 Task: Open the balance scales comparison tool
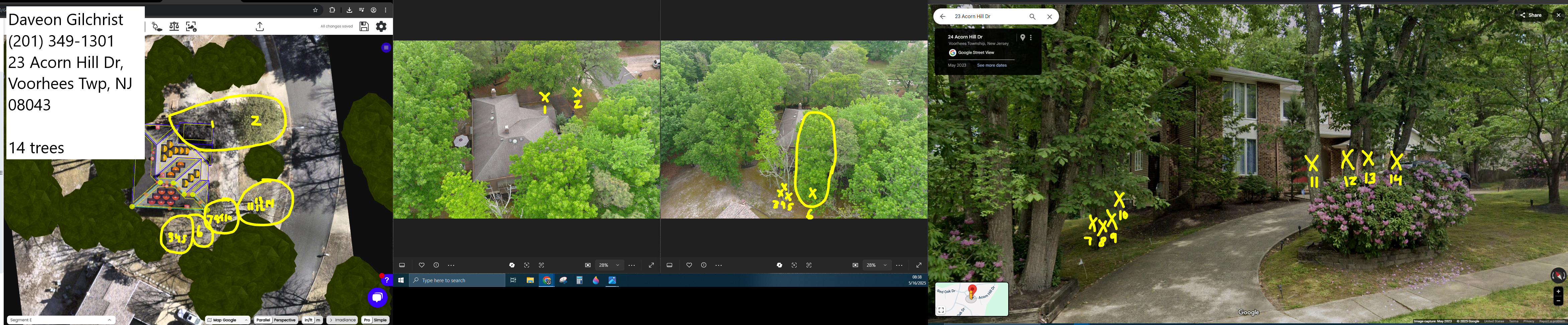[x=174, y=26]
